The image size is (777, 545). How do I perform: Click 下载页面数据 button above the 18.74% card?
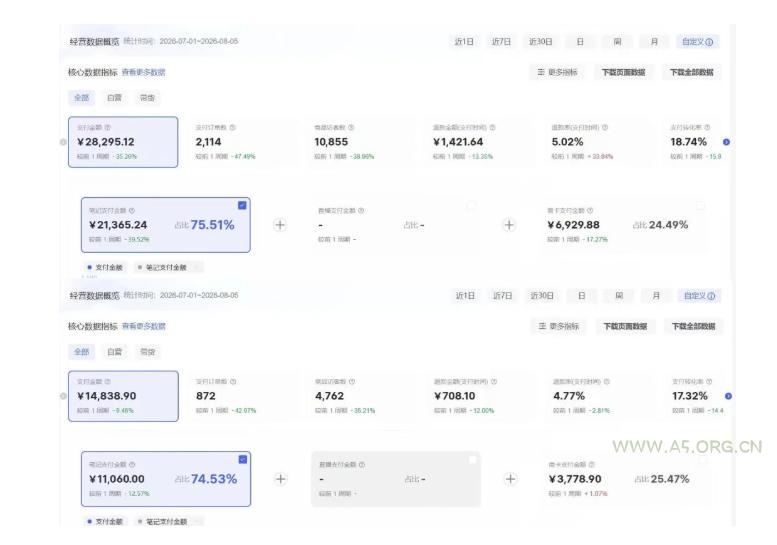[623, 72]
